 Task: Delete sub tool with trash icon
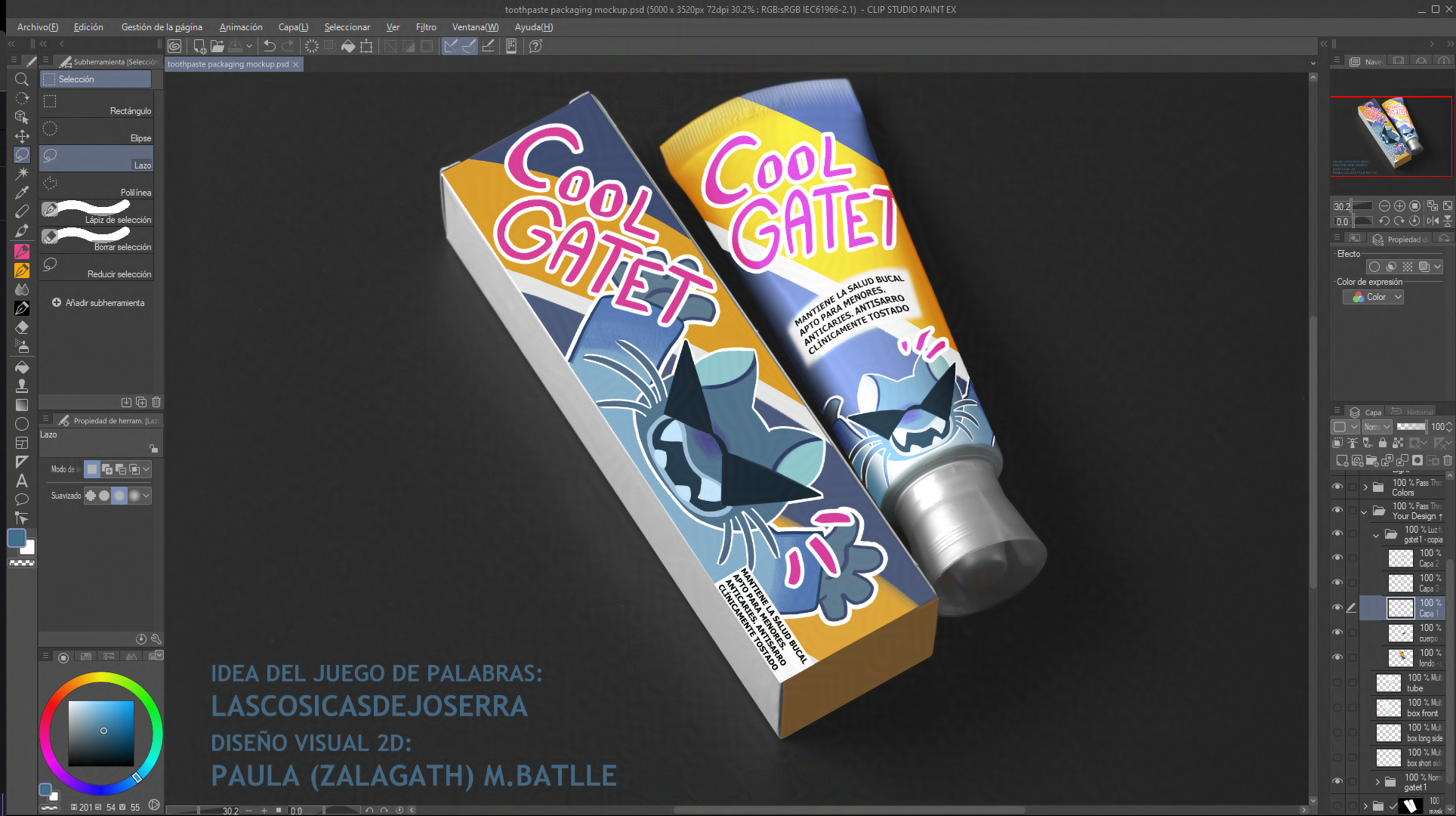tap(156, 402)
